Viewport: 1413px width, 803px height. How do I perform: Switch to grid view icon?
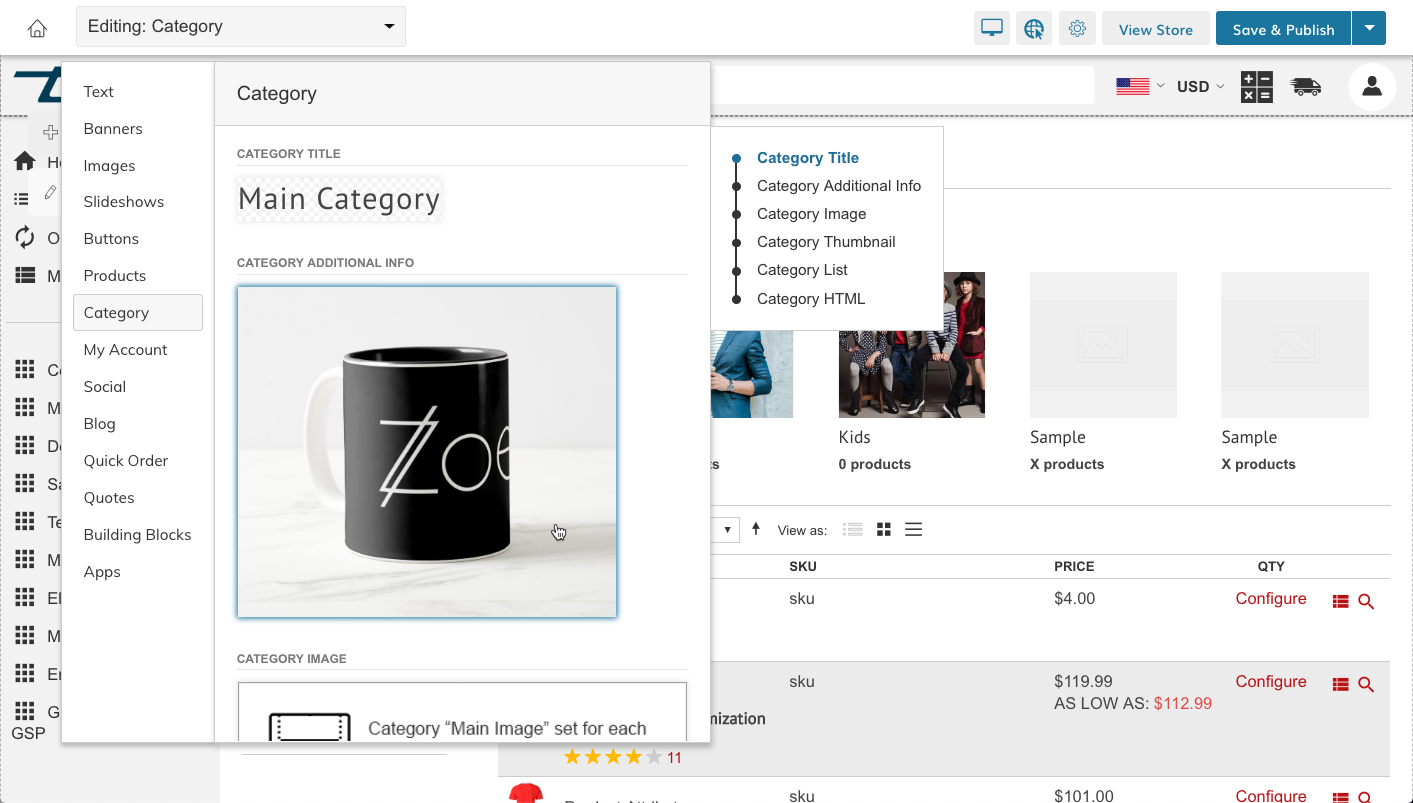(884, 530)
